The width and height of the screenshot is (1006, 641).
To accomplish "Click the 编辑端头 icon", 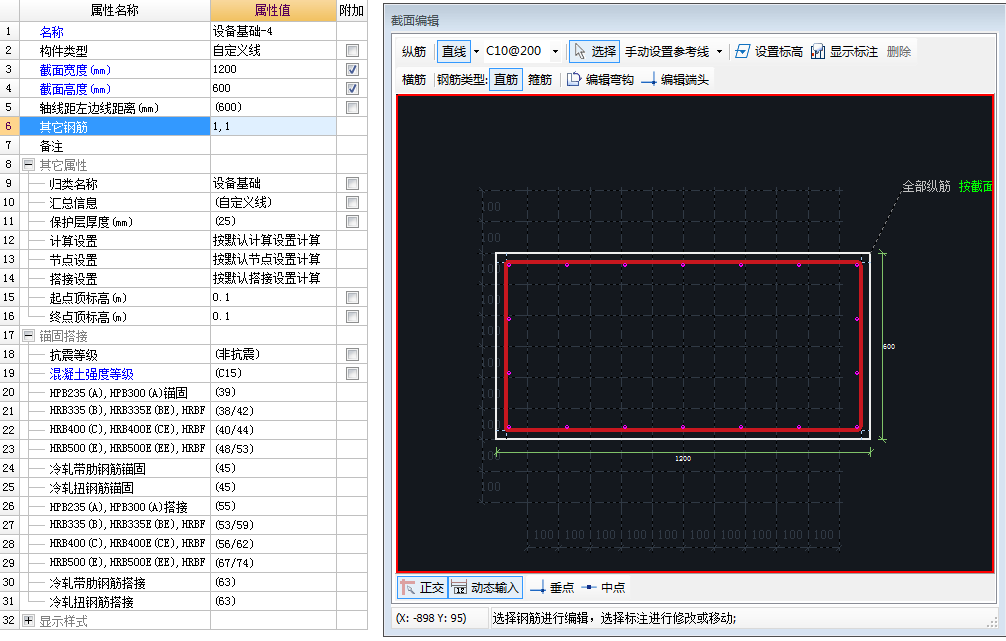I will point(649,80).
